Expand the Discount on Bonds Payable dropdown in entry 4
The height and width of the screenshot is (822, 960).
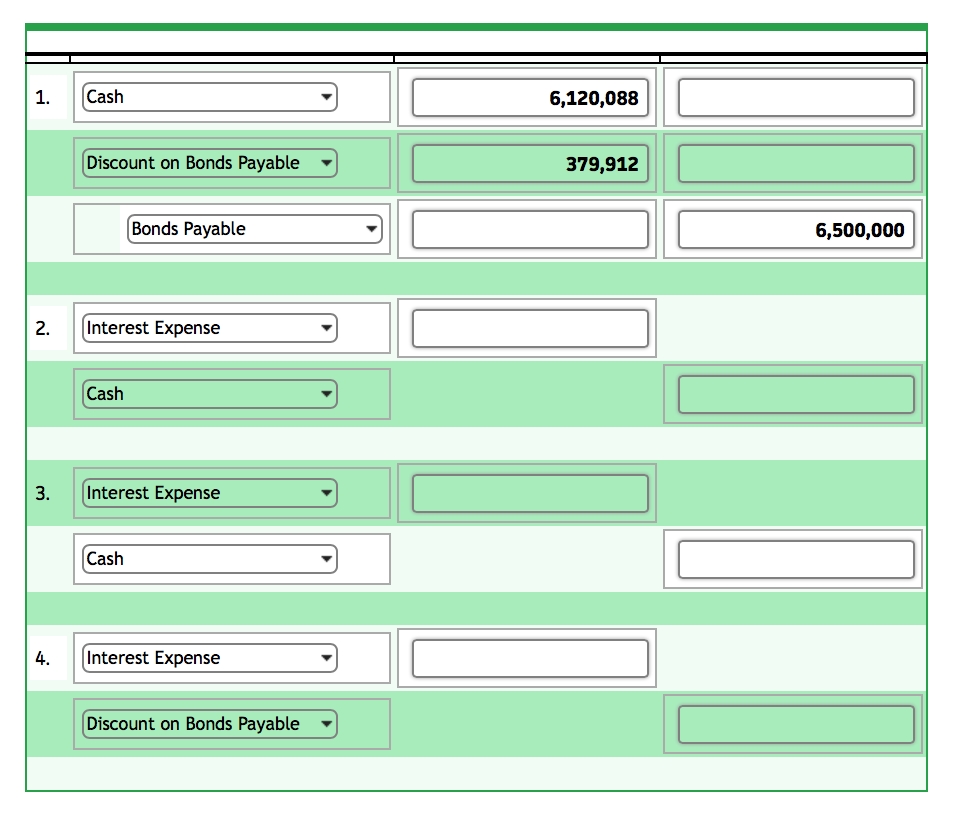[x=326, y=723]
